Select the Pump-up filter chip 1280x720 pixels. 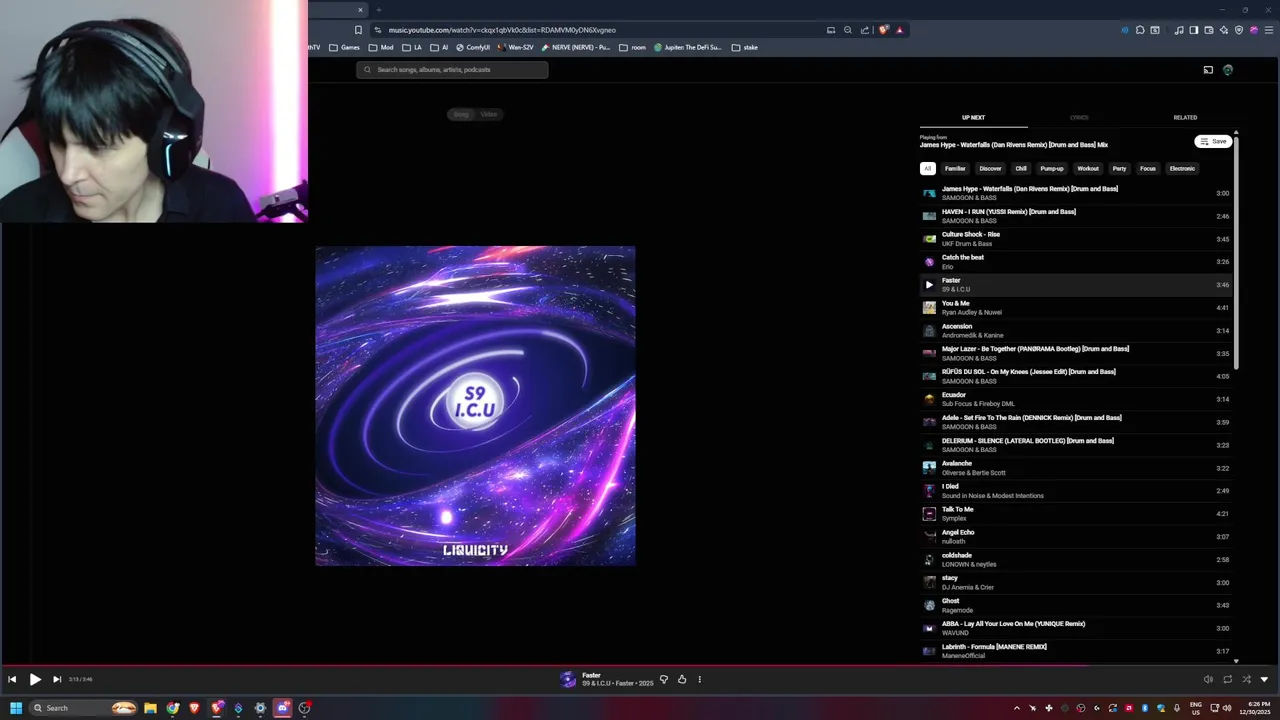point(1052,168)
